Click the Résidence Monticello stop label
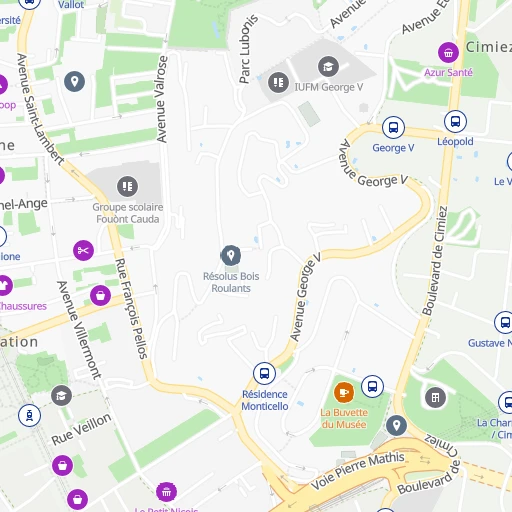512x512 pixels. 265,400
